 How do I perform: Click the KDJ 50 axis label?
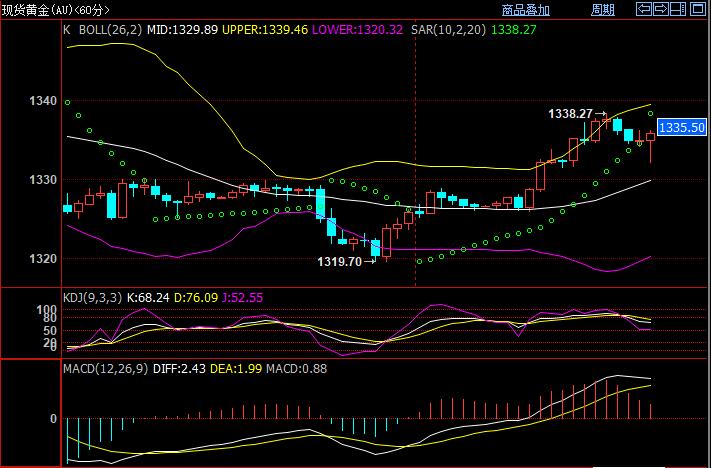[50, 331]
